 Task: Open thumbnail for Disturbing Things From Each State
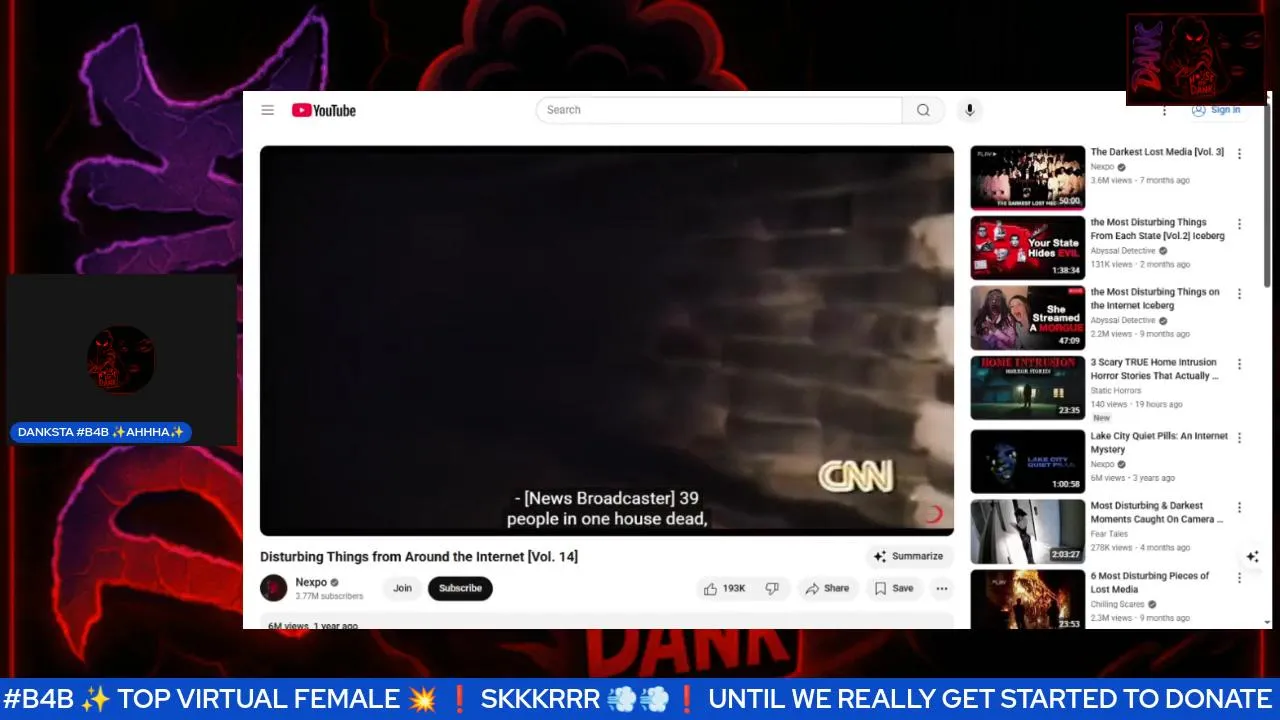pyautogui.click(x=1027, y=248)
